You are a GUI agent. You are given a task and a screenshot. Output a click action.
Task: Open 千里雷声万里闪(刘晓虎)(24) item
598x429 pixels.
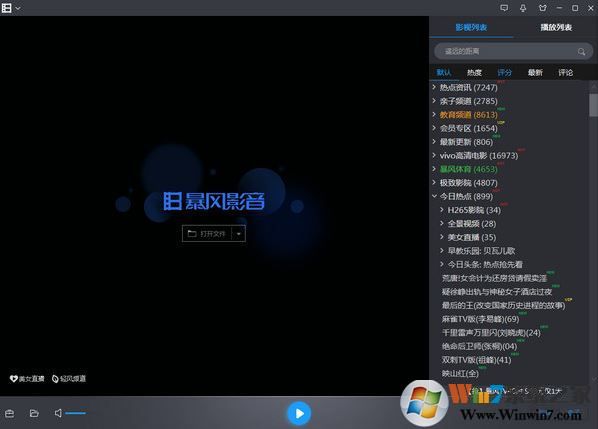(491, 333)
